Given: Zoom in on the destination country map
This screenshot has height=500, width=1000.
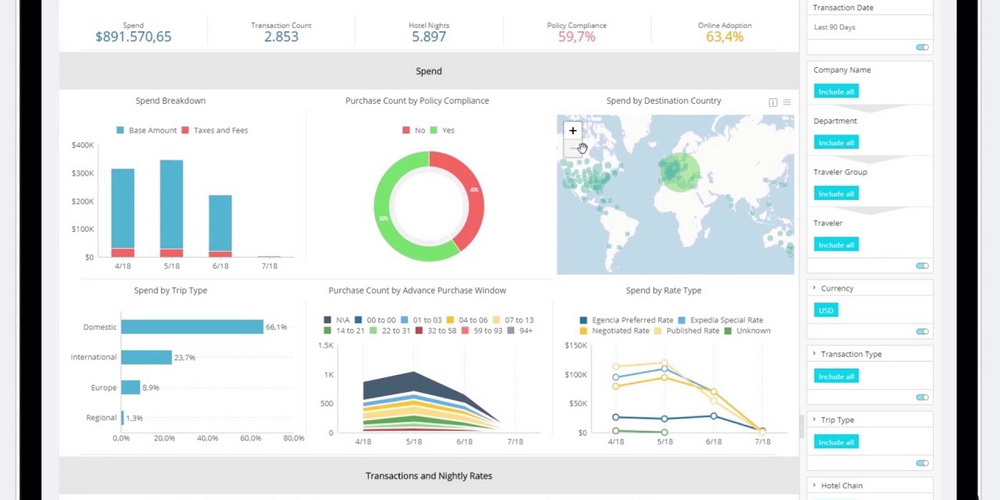Looking at the screenshot, I should pos(573,131).
